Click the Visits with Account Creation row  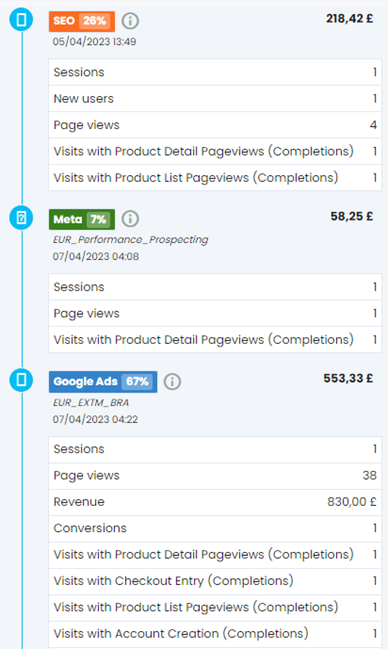pos(215,634)
